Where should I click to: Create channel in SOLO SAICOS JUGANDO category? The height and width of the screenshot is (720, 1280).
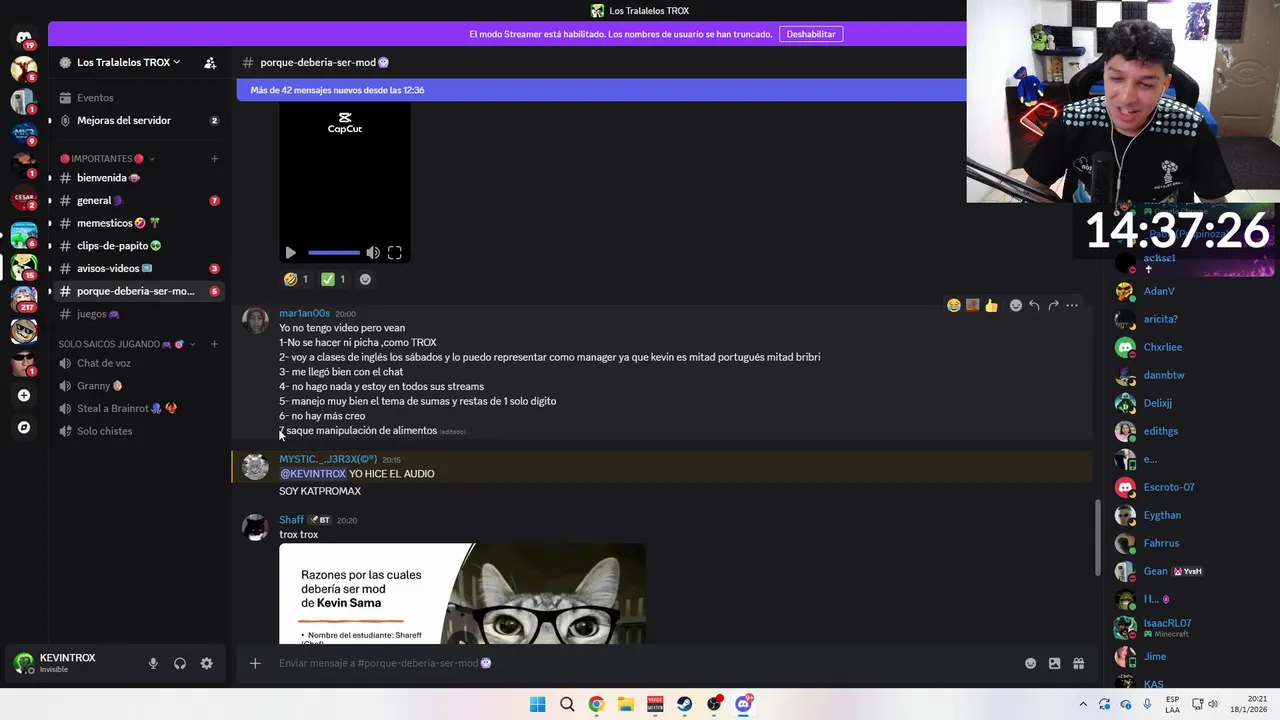(x=214, y=344)
